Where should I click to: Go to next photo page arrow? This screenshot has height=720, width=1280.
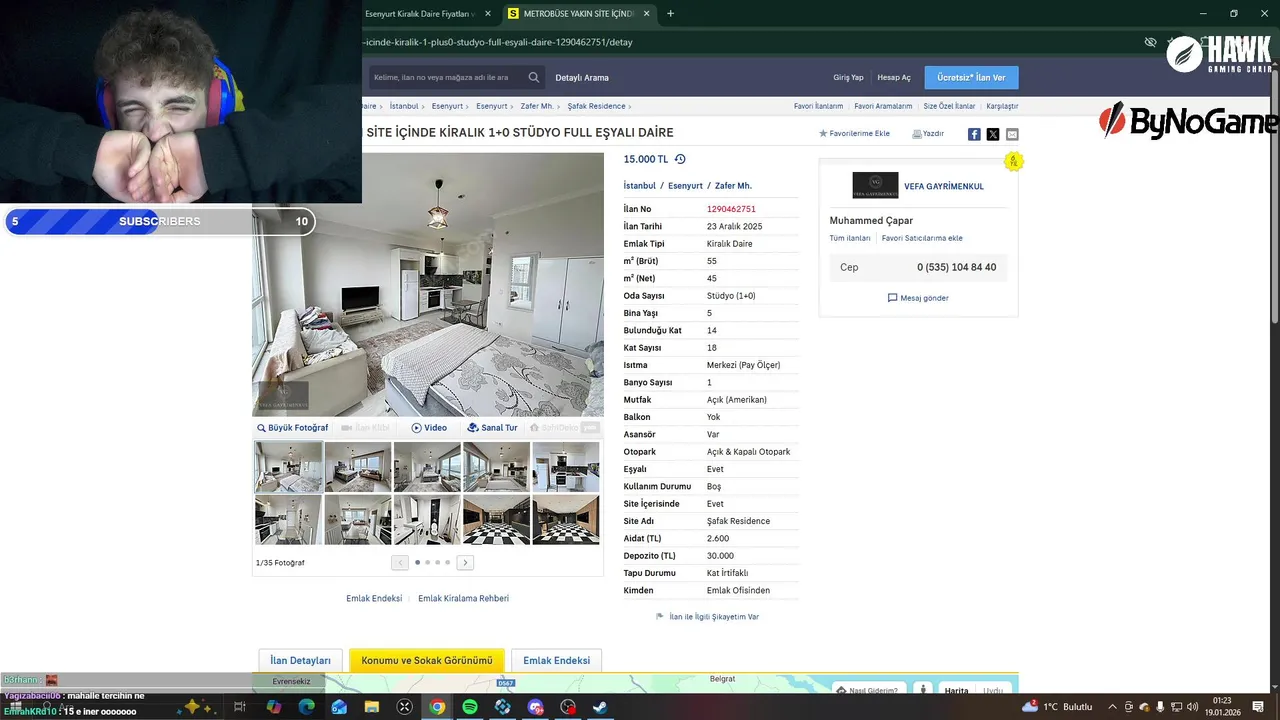tap(465, 563)
